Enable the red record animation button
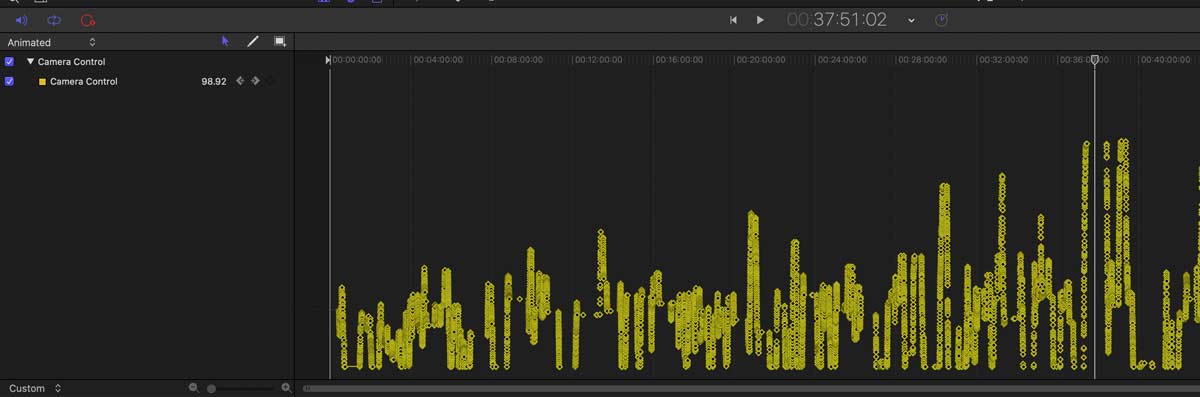This screenshot has width=1200, height=397. pos(87,20)
